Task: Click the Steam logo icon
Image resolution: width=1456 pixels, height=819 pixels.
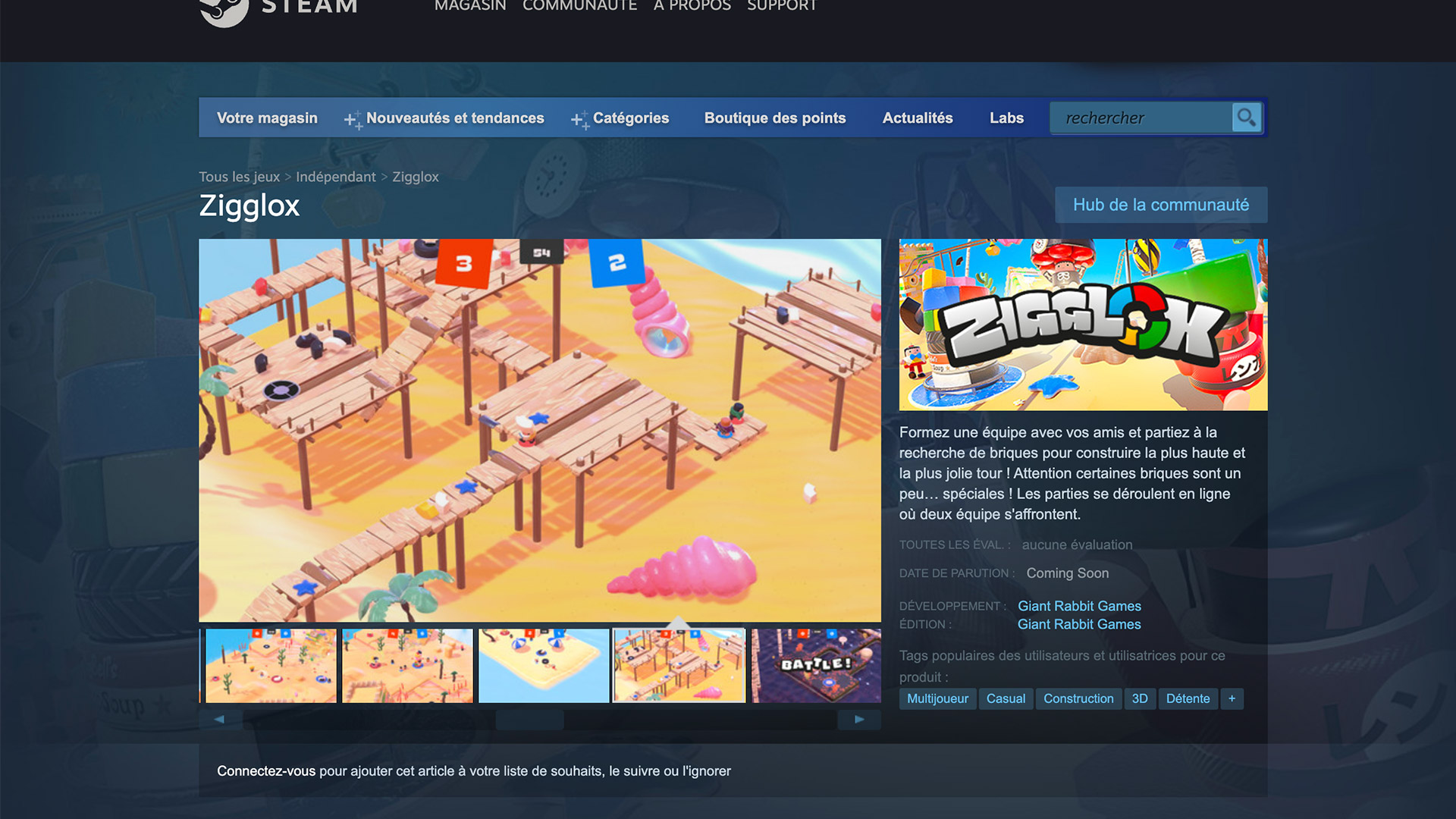Action: click(x=224, y=11)
